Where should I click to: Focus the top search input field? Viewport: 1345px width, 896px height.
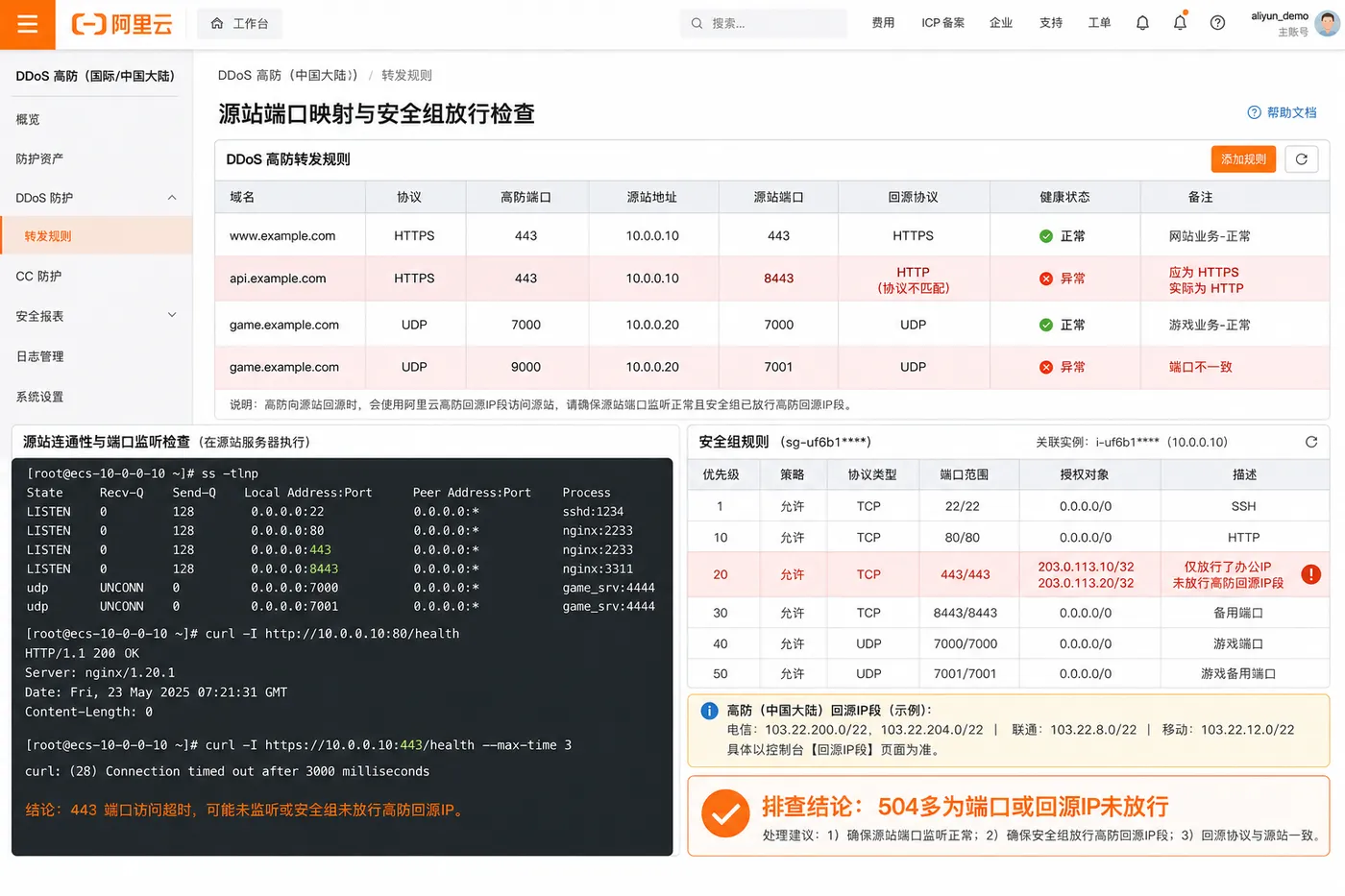764,23
